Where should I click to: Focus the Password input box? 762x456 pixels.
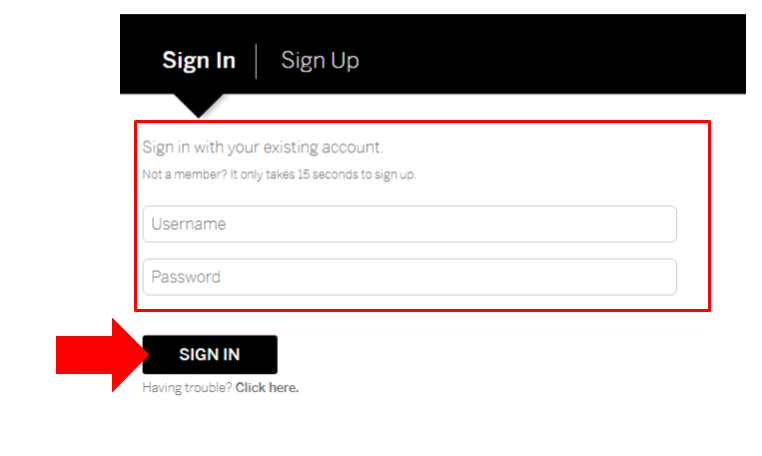[x=409, y=277]
